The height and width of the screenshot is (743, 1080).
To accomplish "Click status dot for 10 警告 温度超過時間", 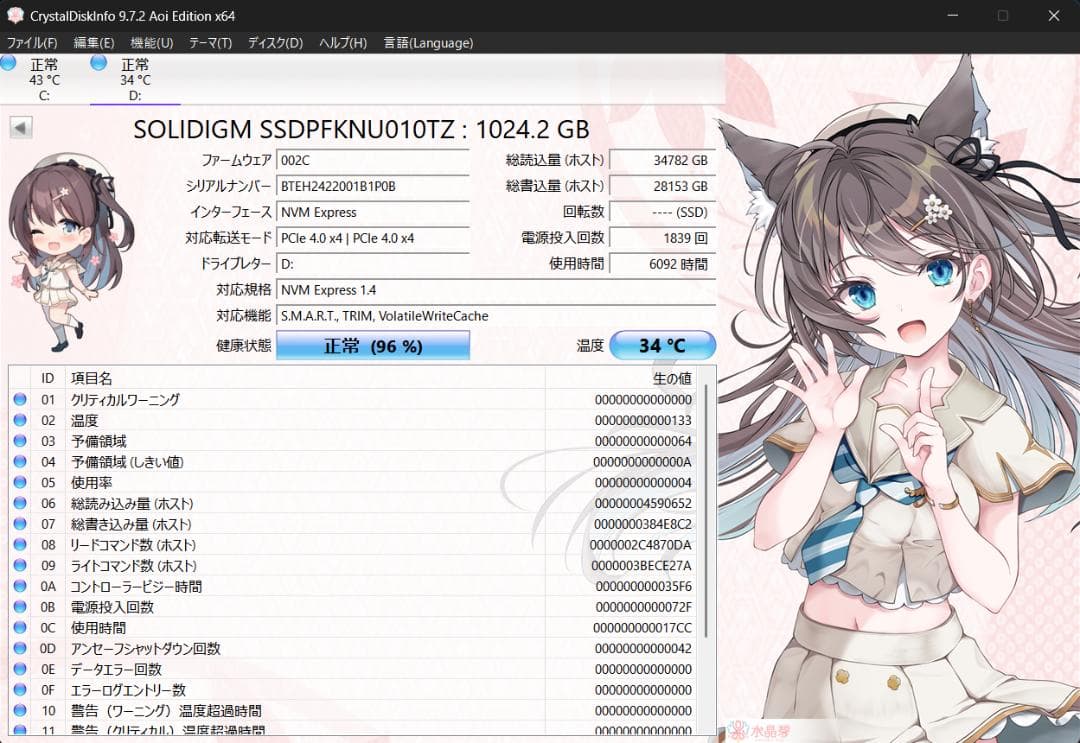I will pos(20,710).
